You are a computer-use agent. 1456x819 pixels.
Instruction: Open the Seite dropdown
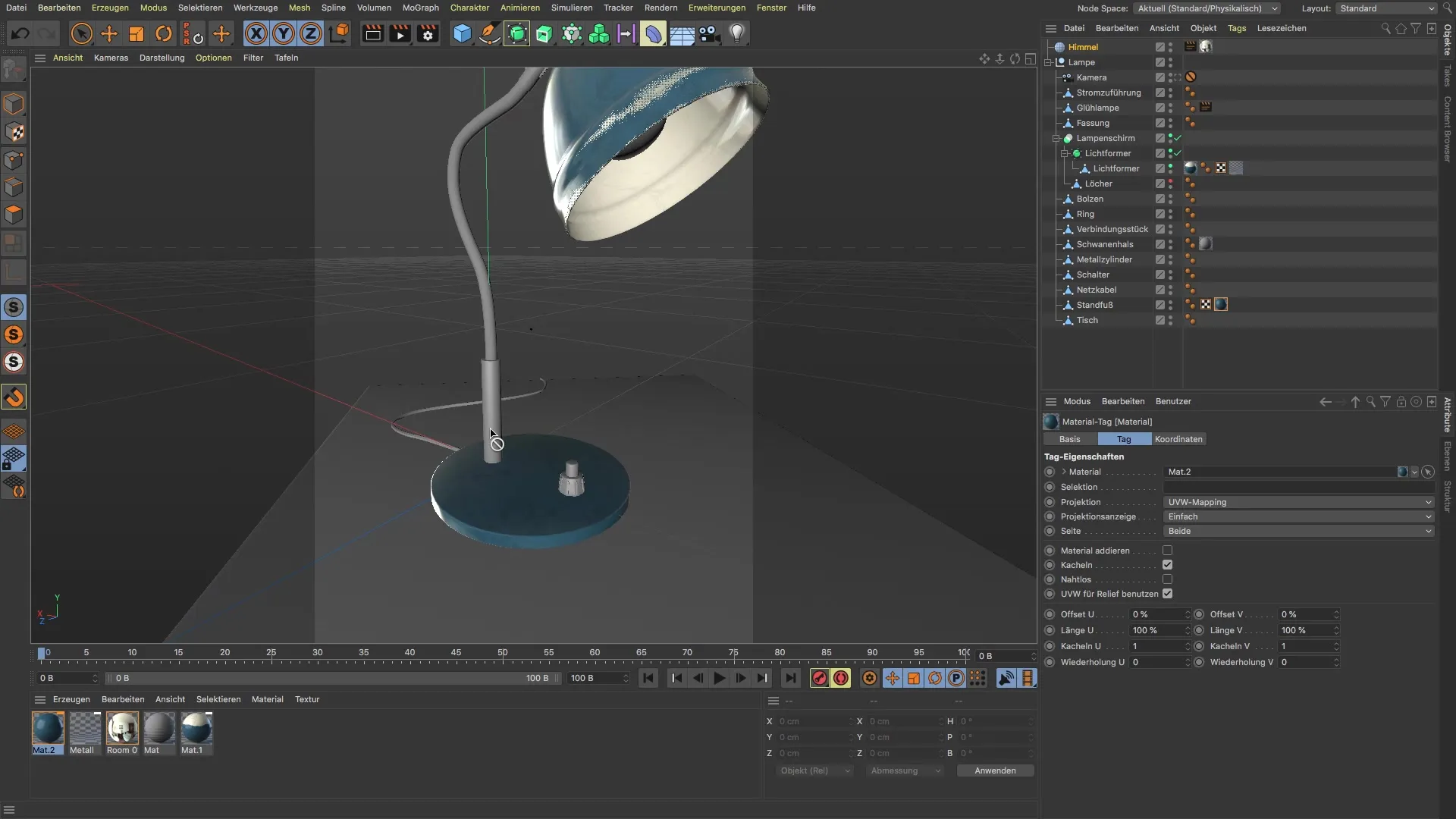click(x=1298, y=531)
